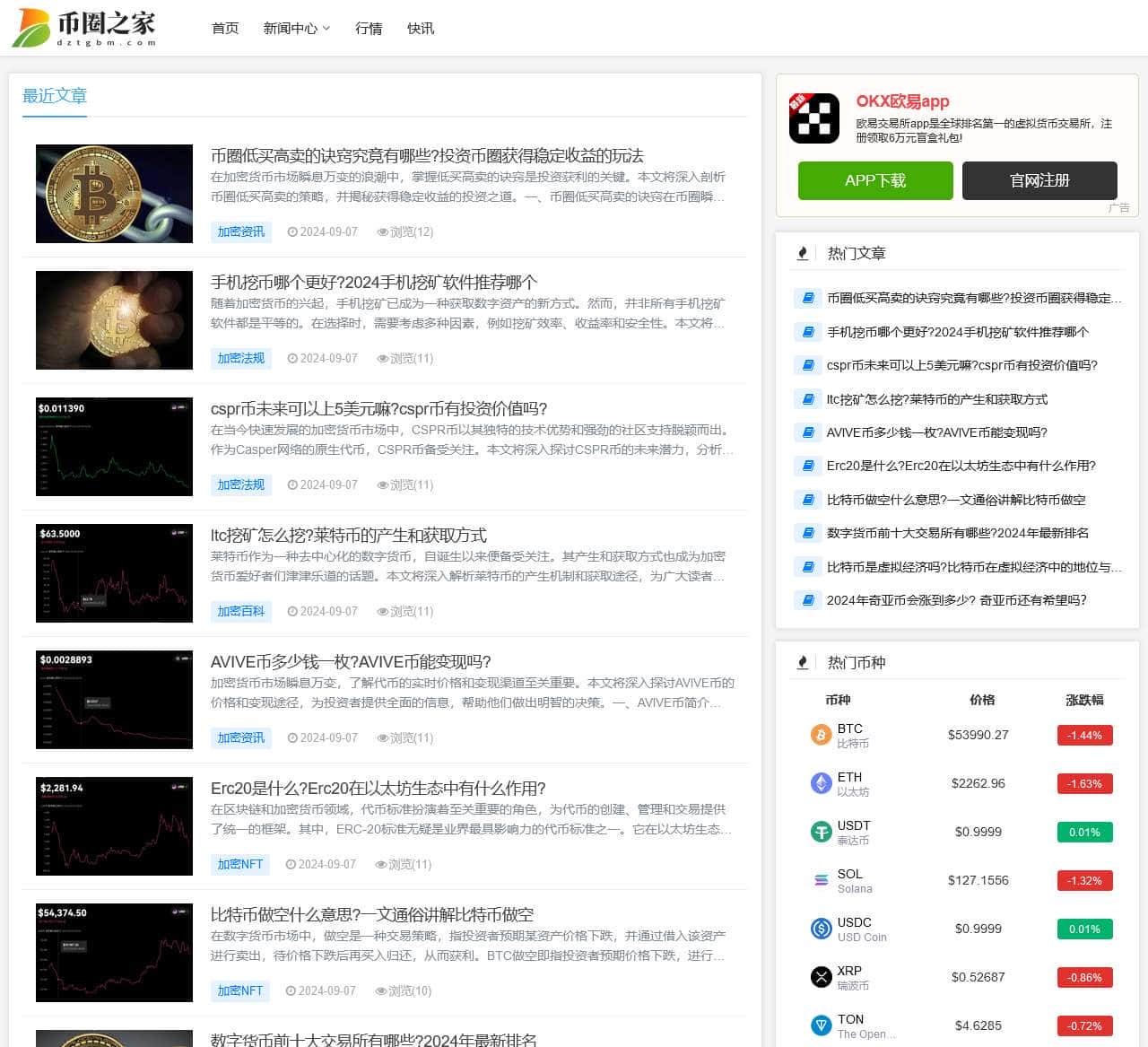The image size is (1148, 1047).
Task: Expand the 新闻中心 dropdown menu
Action: (297, 29)
